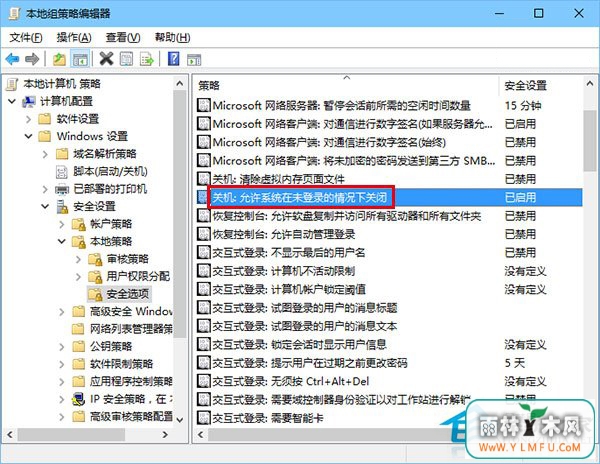Image resolution: width=600 pixels, height=464 pixels.
Task: Click the 用户权限分配 folder icon
Action: tap(95, 277)
